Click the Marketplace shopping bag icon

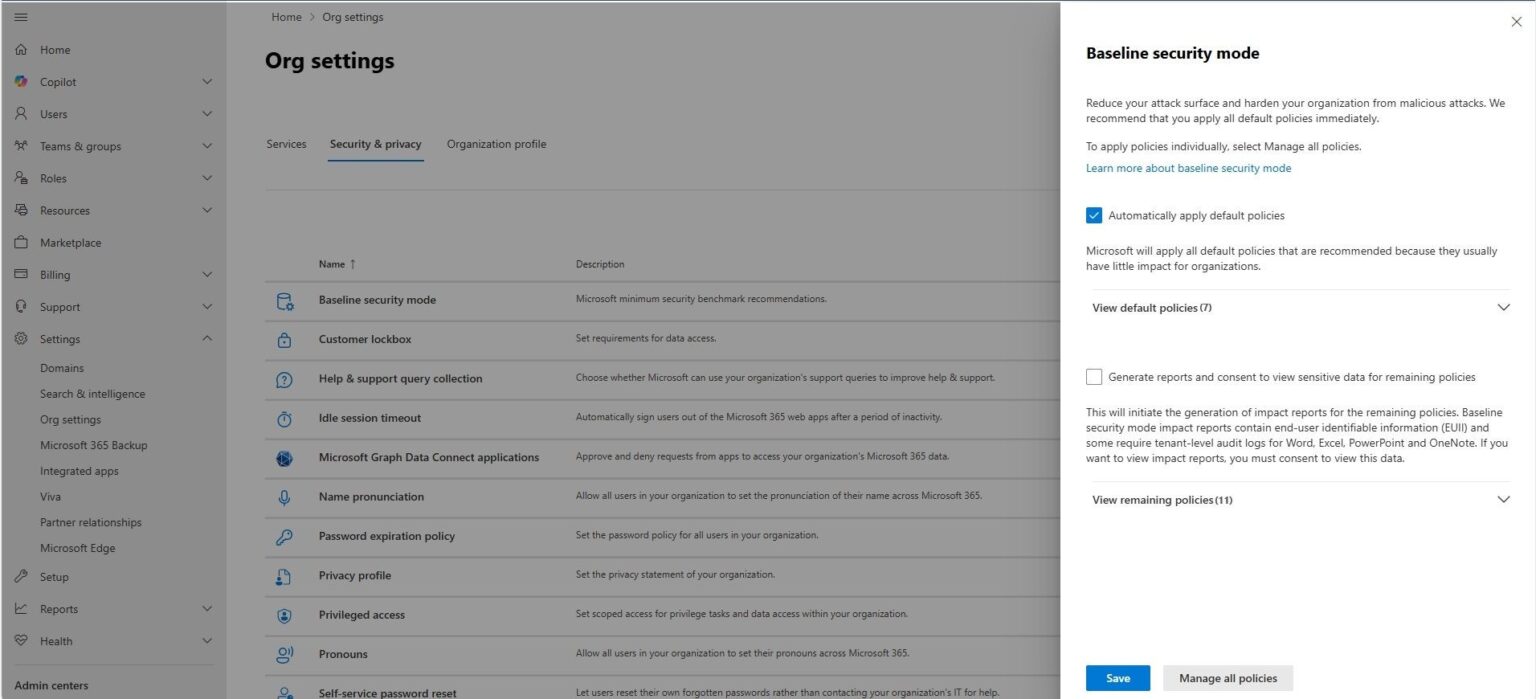[x=21, y=243]
